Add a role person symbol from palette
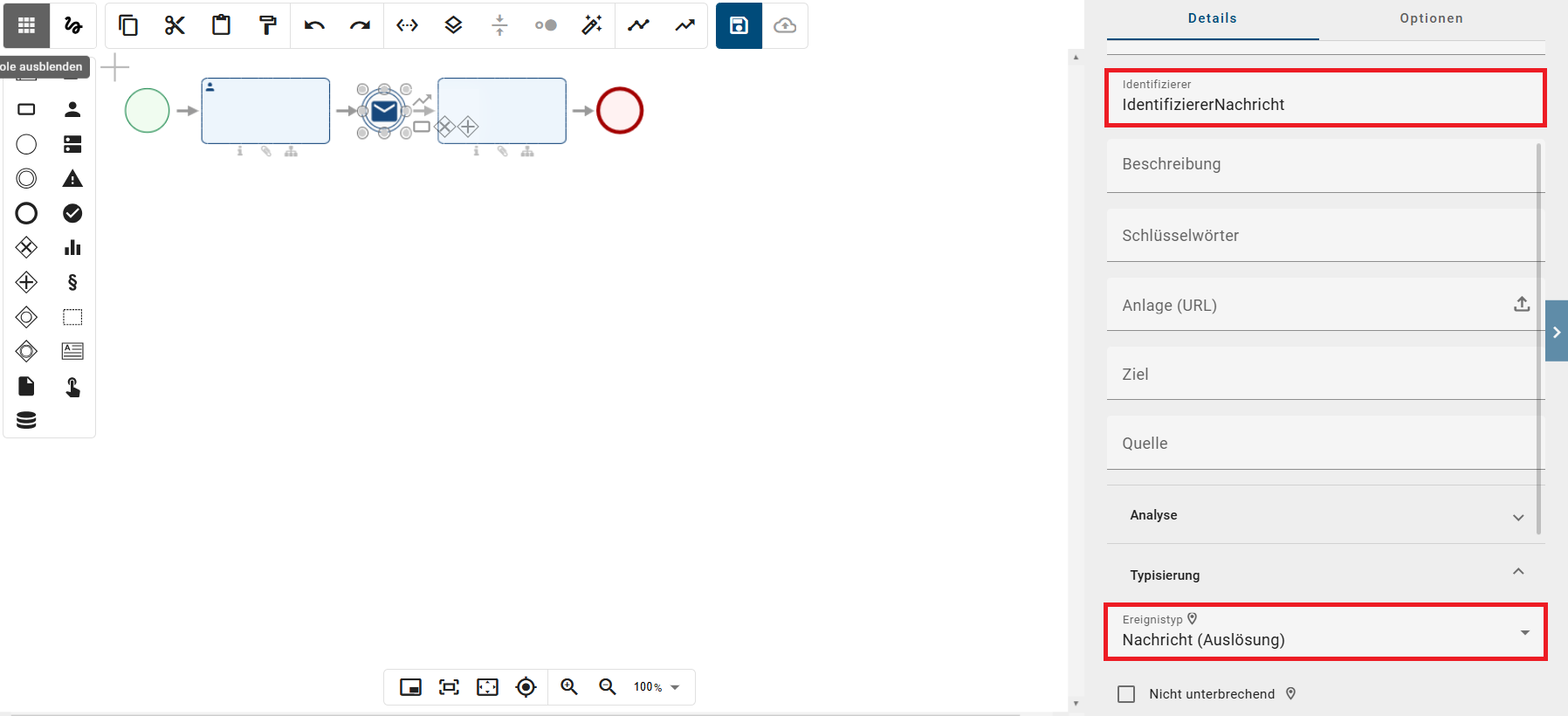 (x=72, y=109)
